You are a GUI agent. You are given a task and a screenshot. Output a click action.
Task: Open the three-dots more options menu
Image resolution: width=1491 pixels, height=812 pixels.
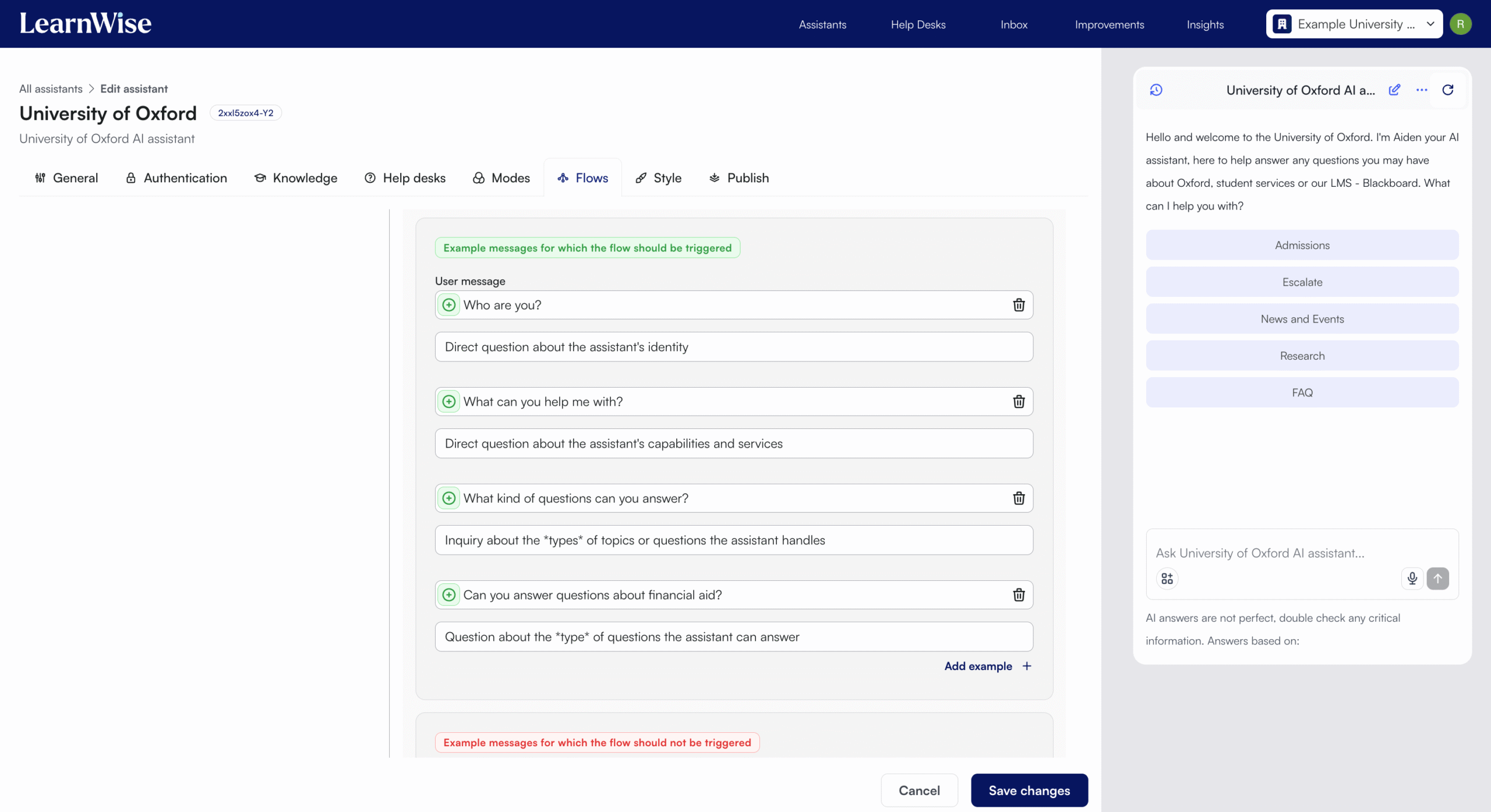[x=1421, y=90]
